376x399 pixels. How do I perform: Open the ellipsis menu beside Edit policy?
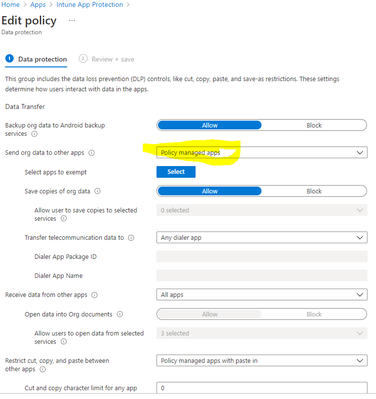tap(72, 21)
